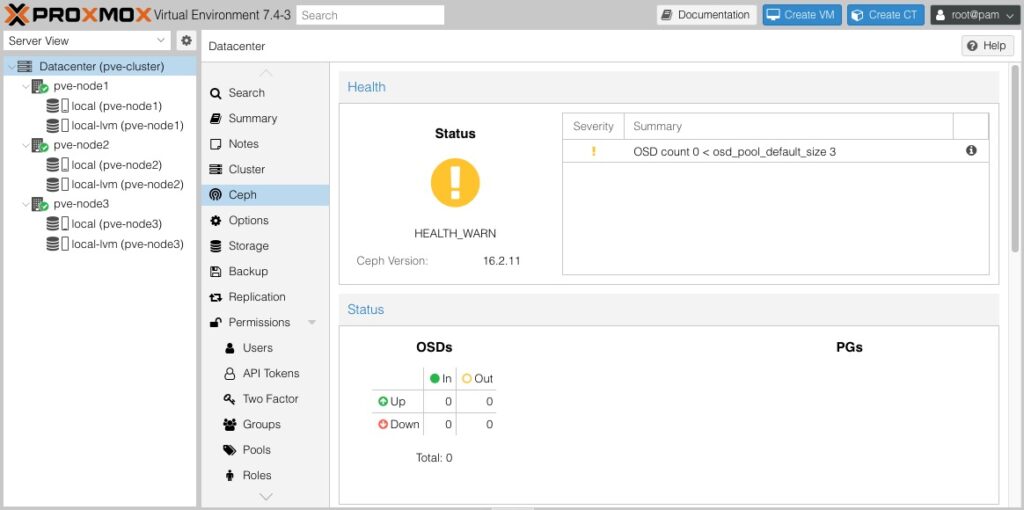Click the pve-node3 server icon

[x=40, y=204]
